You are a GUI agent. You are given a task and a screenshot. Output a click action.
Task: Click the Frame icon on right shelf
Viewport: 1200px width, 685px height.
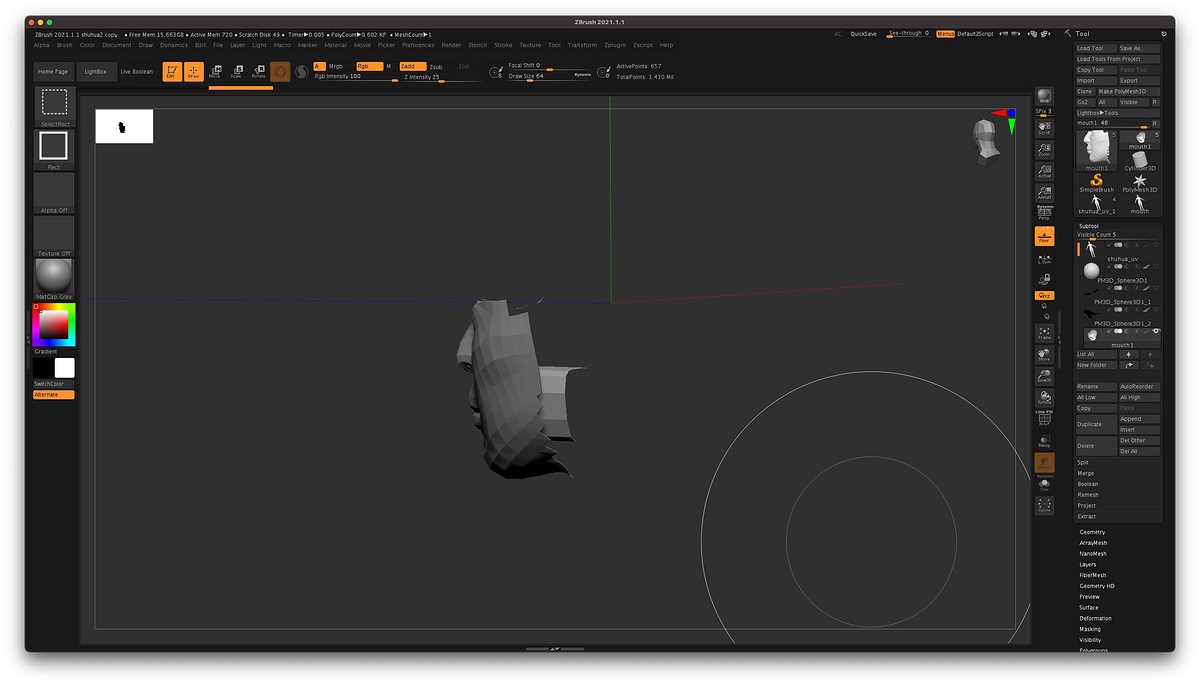coord(1044,333)
